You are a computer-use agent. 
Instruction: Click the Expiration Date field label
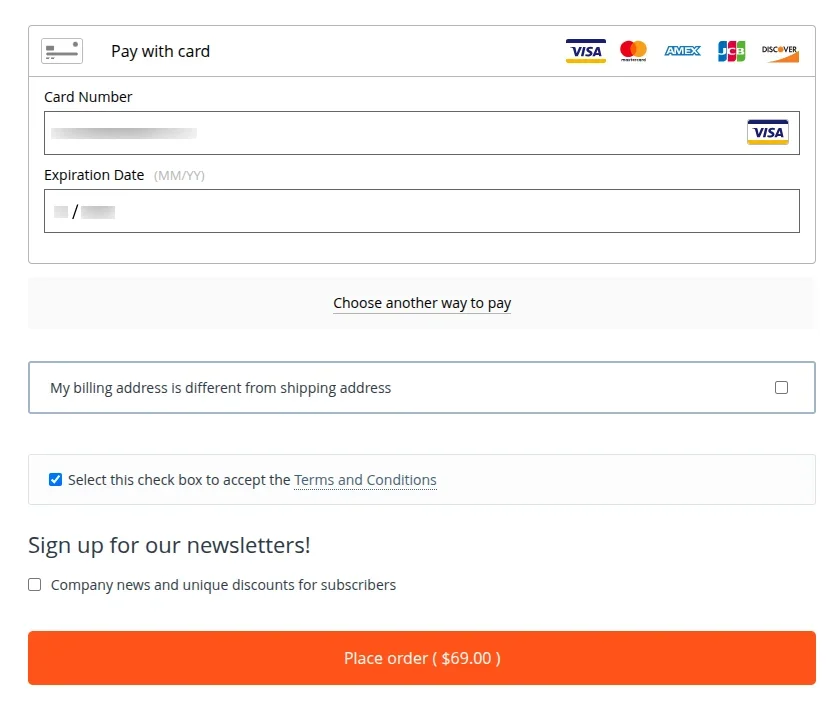pyautogui.click(x=94, y=175)
